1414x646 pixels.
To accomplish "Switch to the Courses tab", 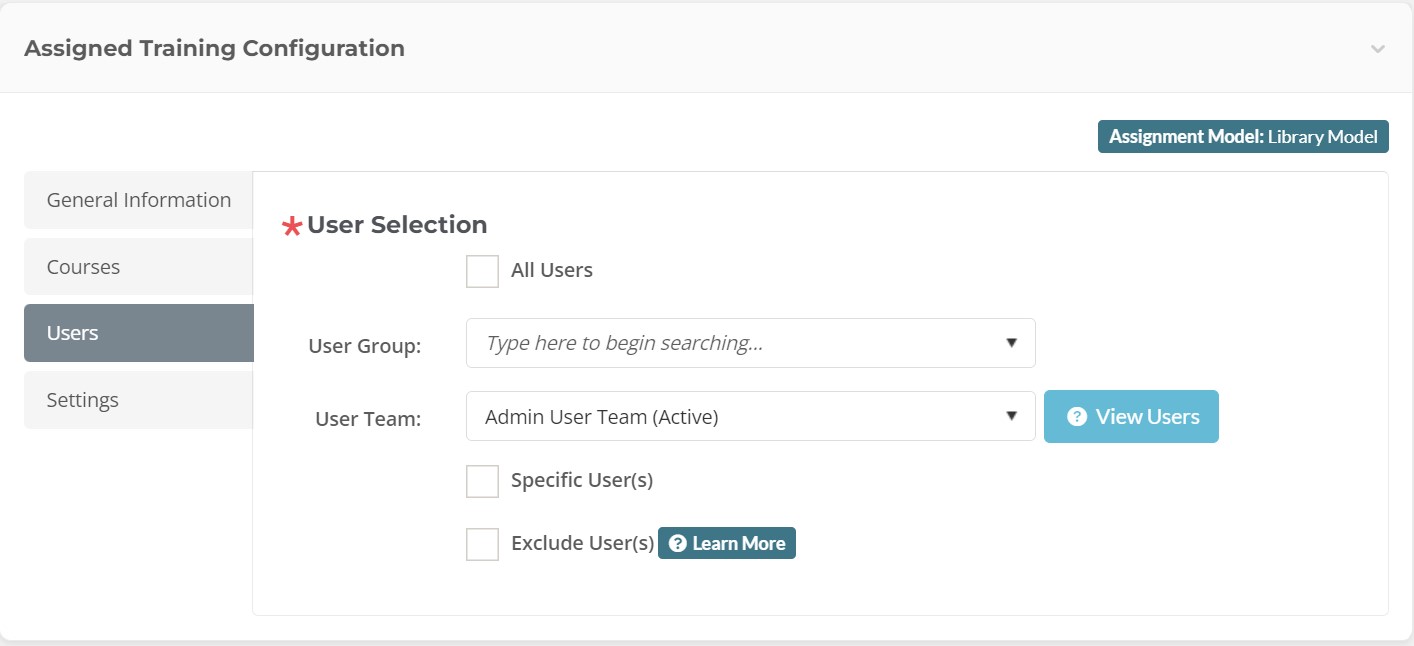I will (x=139, y=267).
